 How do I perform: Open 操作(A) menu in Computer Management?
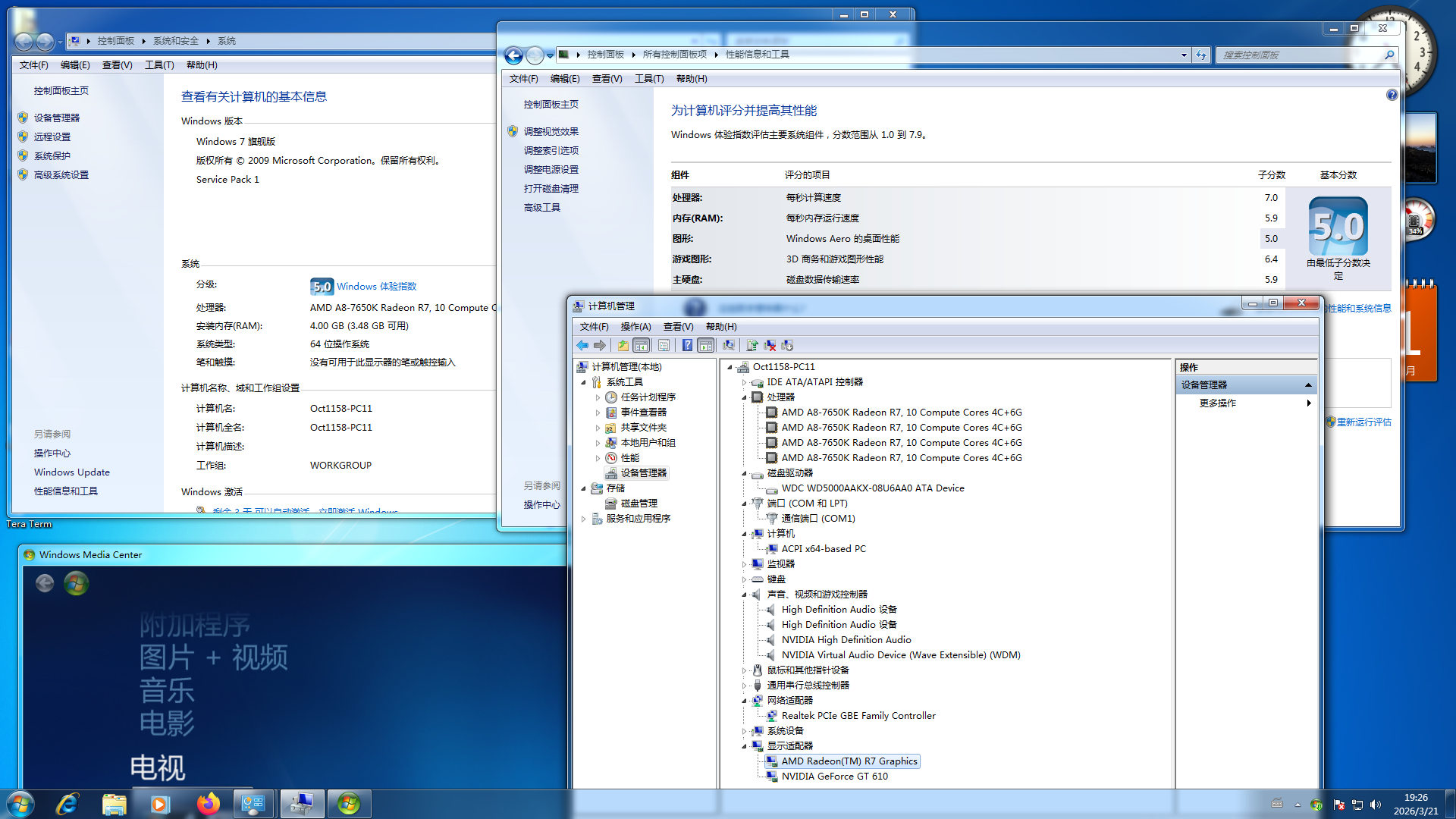click(x=635, y=327)
